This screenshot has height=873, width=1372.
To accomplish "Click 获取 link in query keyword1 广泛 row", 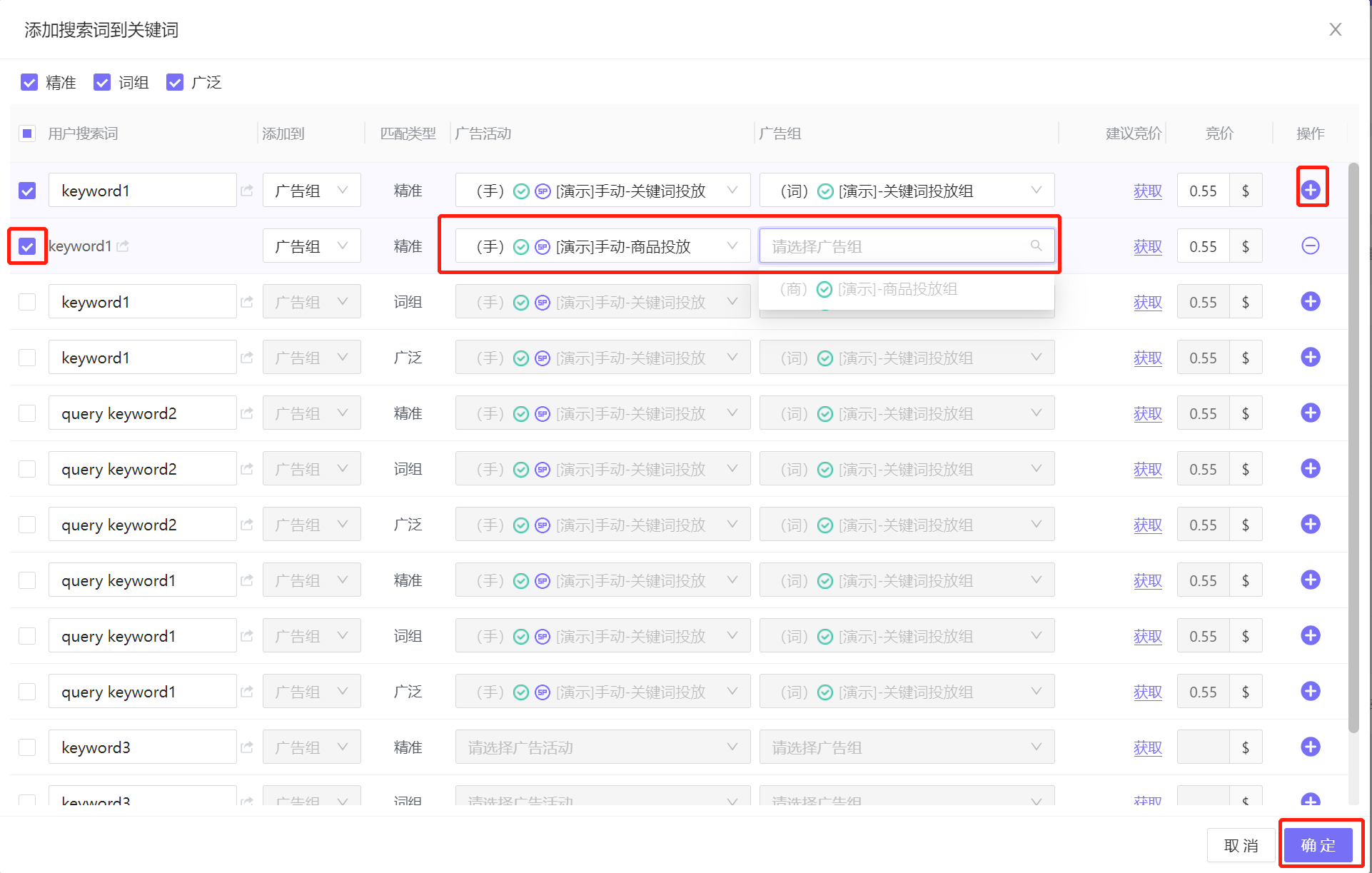I will [1148, 692].
